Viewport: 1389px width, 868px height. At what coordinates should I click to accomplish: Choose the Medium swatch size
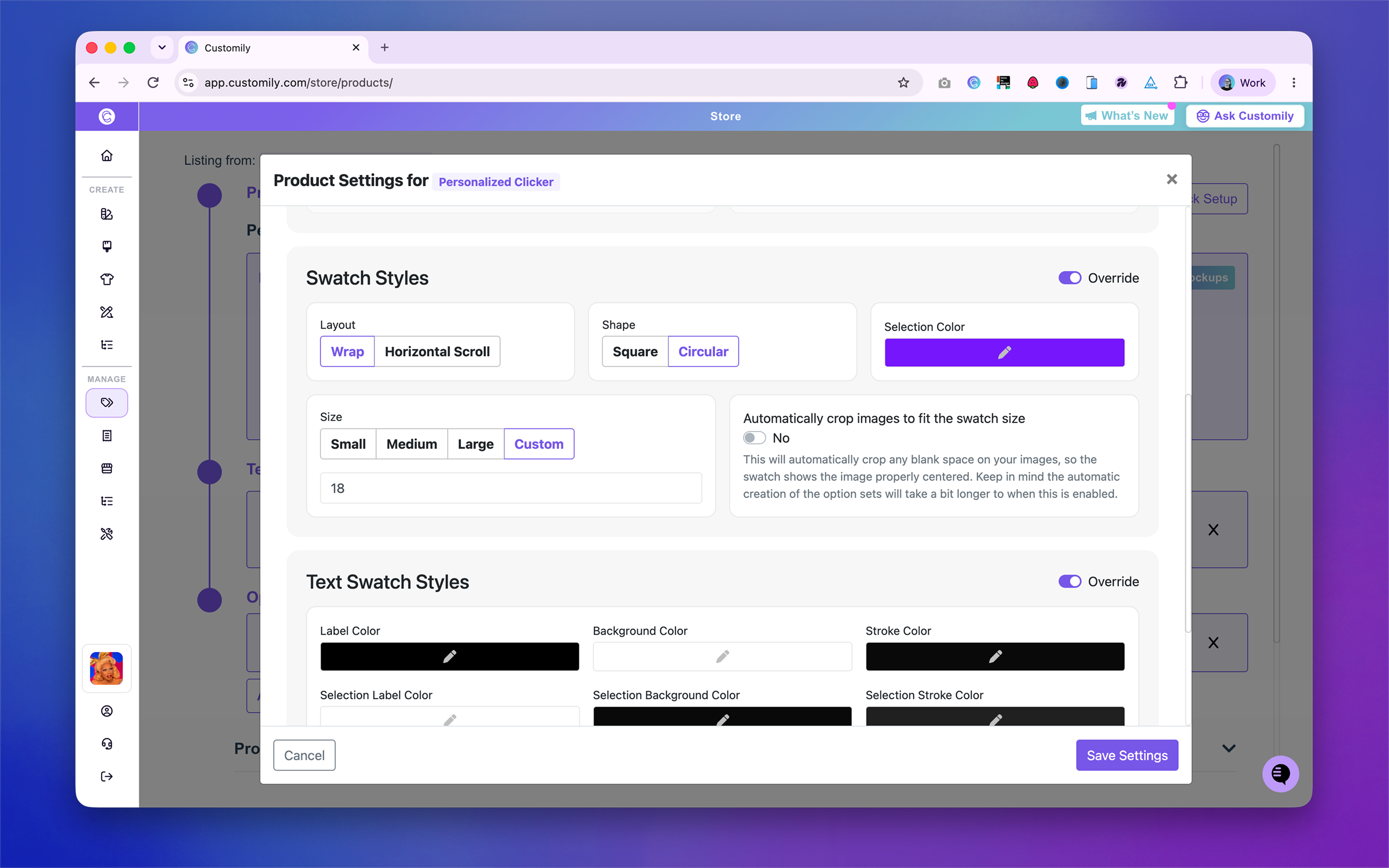point(411,444)
